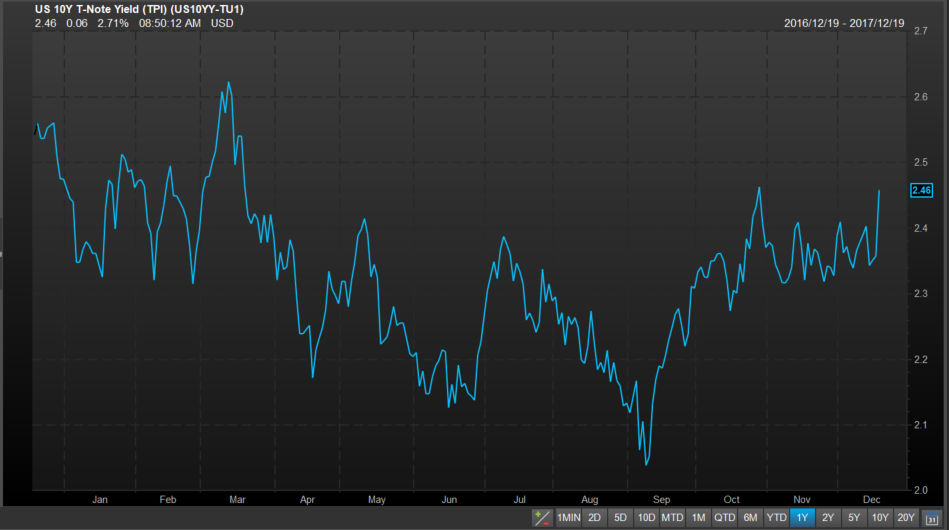
Task: Click the 2.46 current value price tag
Action: [x=922, y=191]
